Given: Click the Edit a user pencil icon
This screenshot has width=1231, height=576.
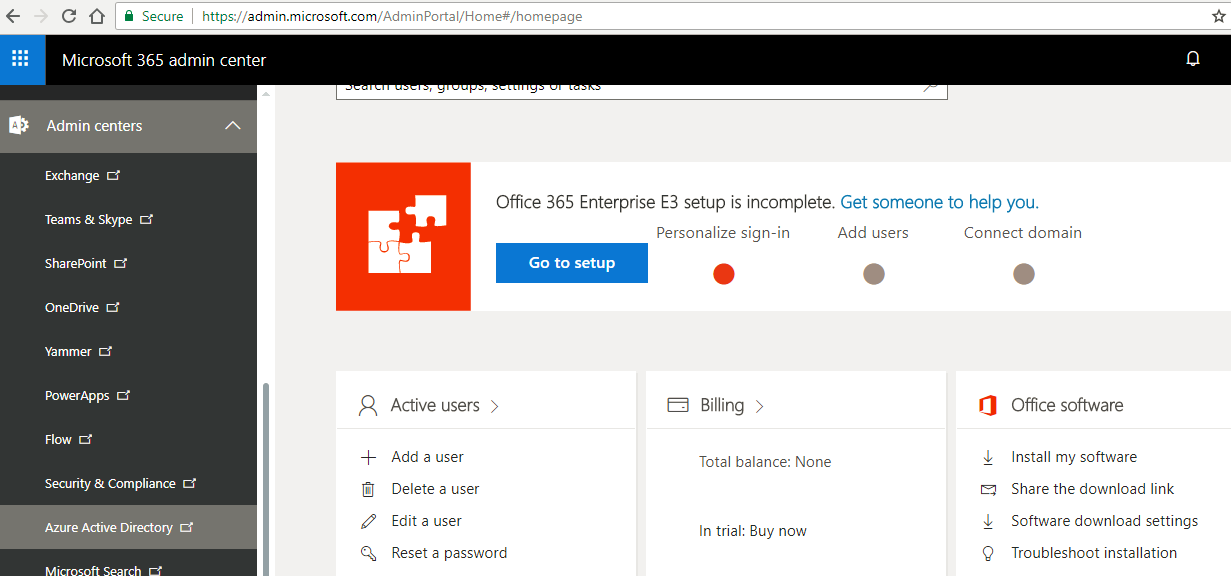Looking at the screenshot, I should tap(369, 520).
